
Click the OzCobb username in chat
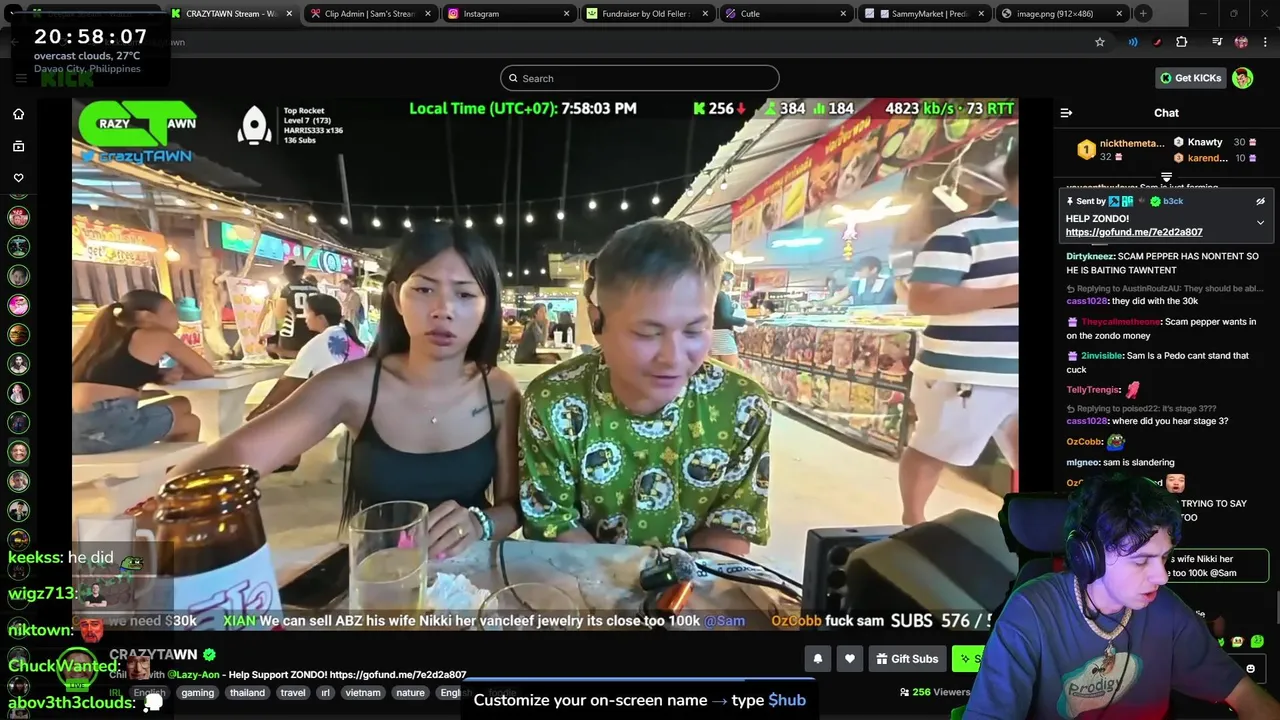click(1085, 442)
